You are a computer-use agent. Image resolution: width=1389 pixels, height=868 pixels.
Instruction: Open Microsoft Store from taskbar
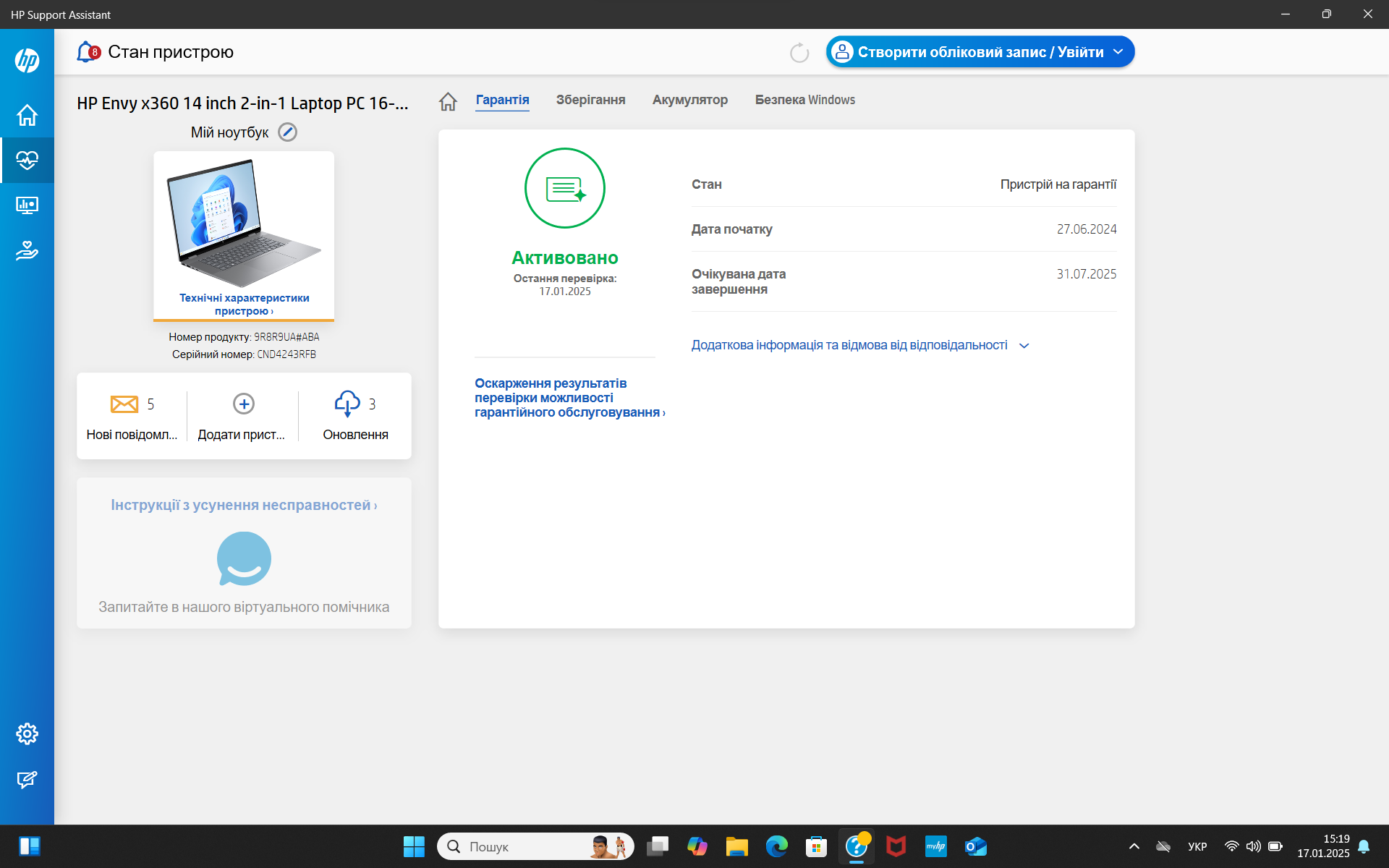click(x=817, y=846)
